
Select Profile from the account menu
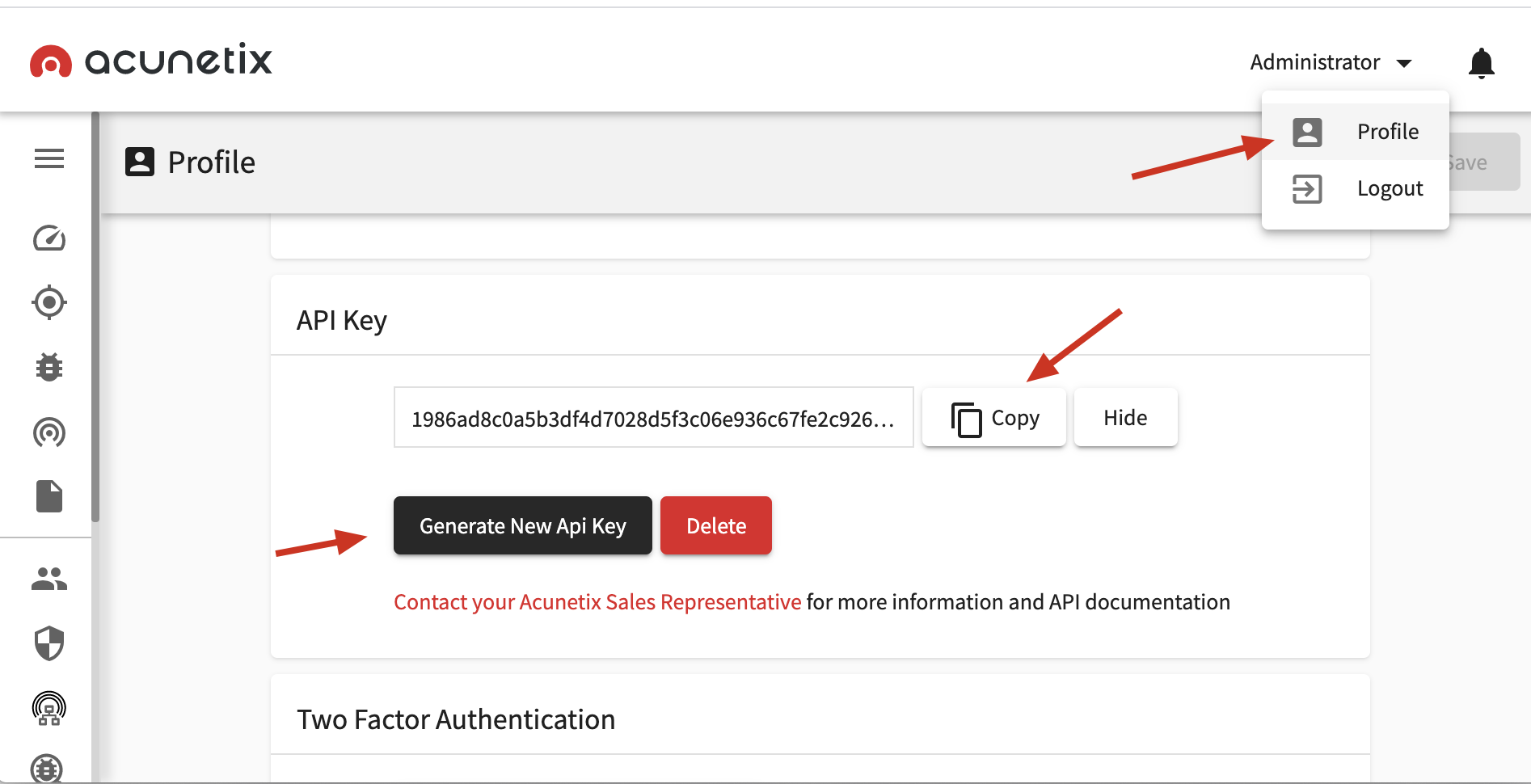tap(1356, 132)
